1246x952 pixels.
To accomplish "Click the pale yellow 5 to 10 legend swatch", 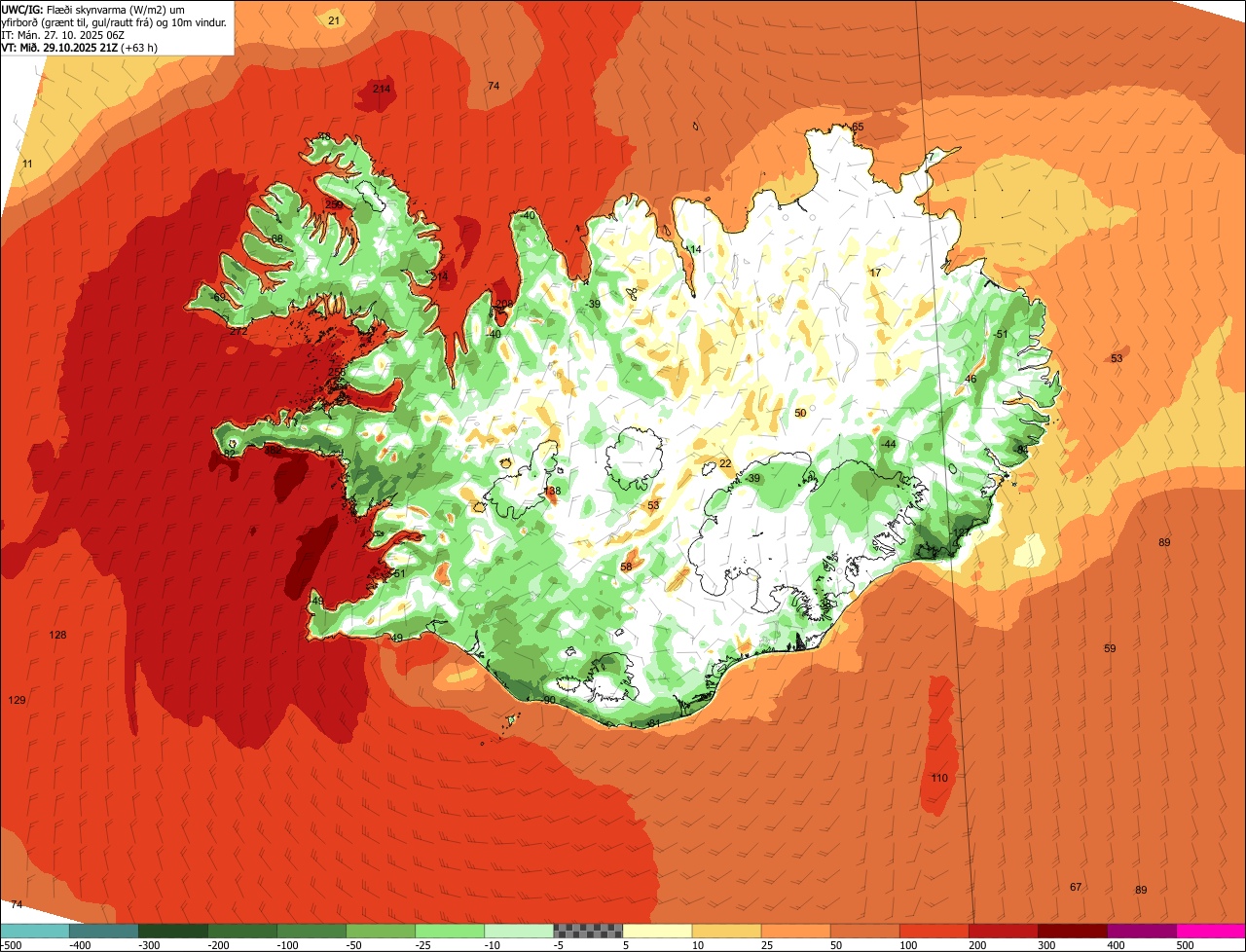I will click(657, 932).
